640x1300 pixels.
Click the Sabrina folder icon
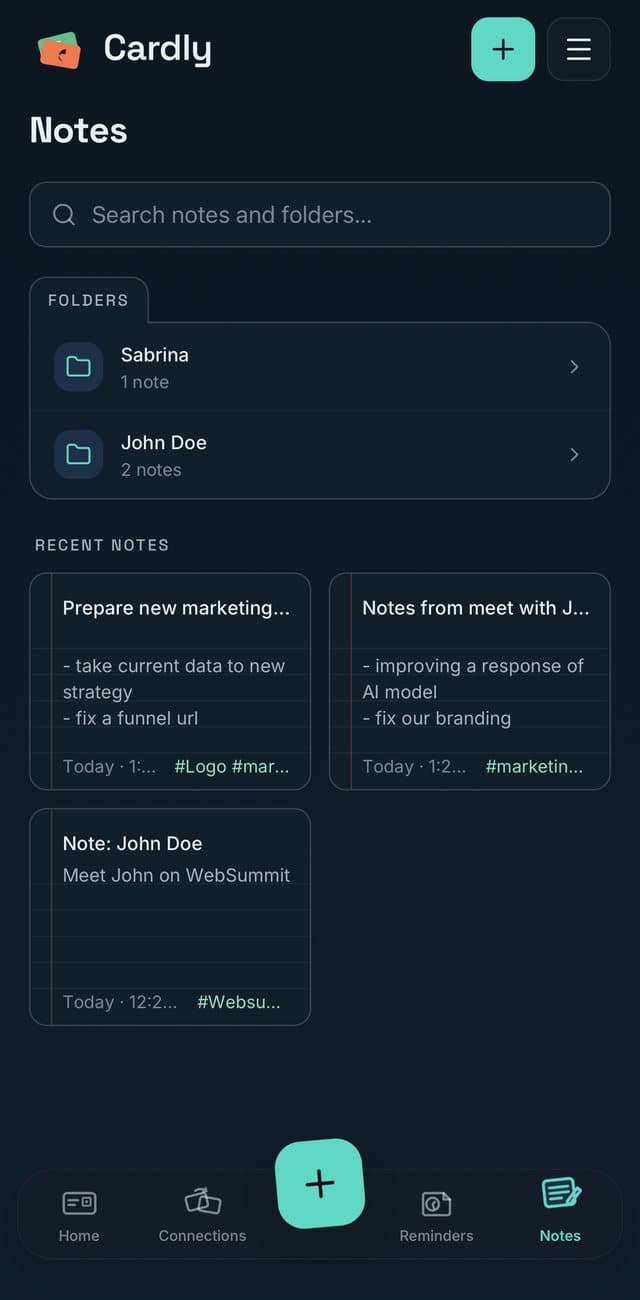click(x=78, y=367)
